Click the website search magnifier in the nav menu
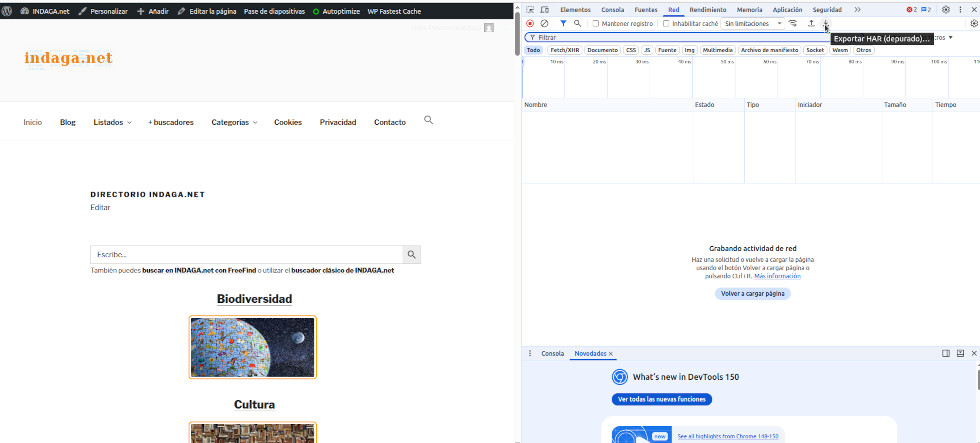Viewport: 980px width, 443px height. coord(428,120)
